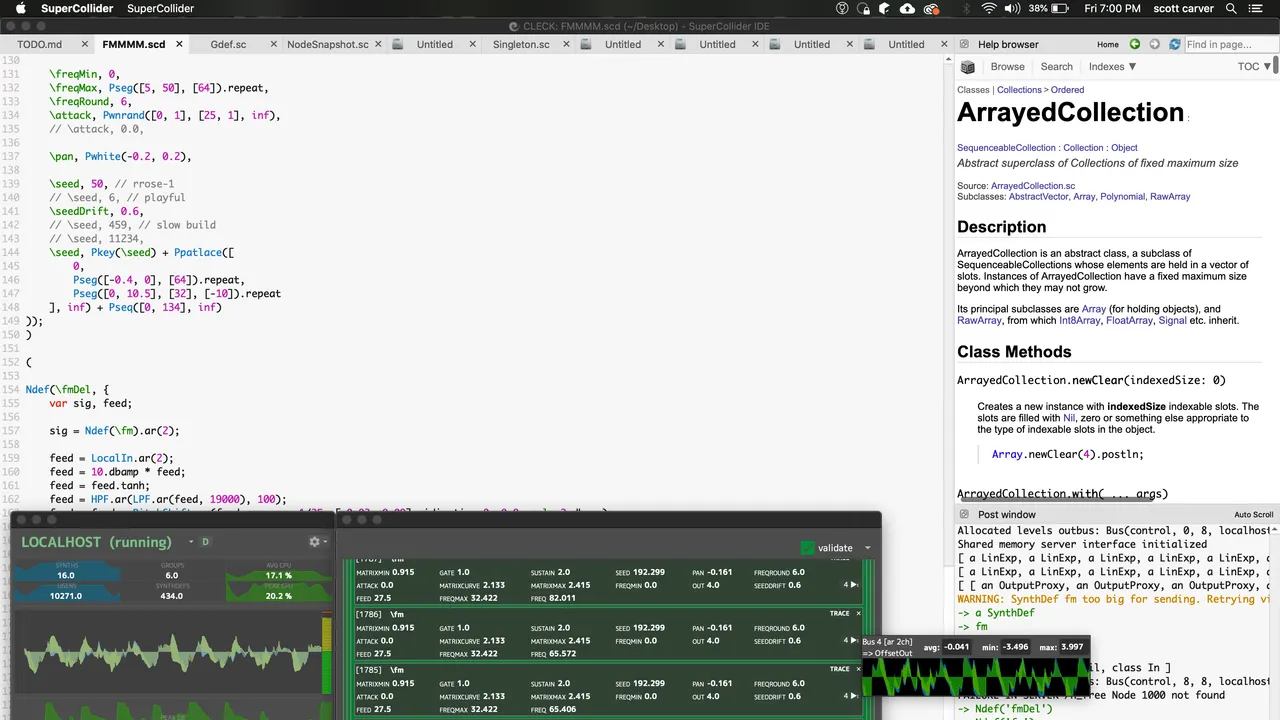Switch to the TODO.md tab
This screenshot has width=1280, height=720.
coord(39,44)
